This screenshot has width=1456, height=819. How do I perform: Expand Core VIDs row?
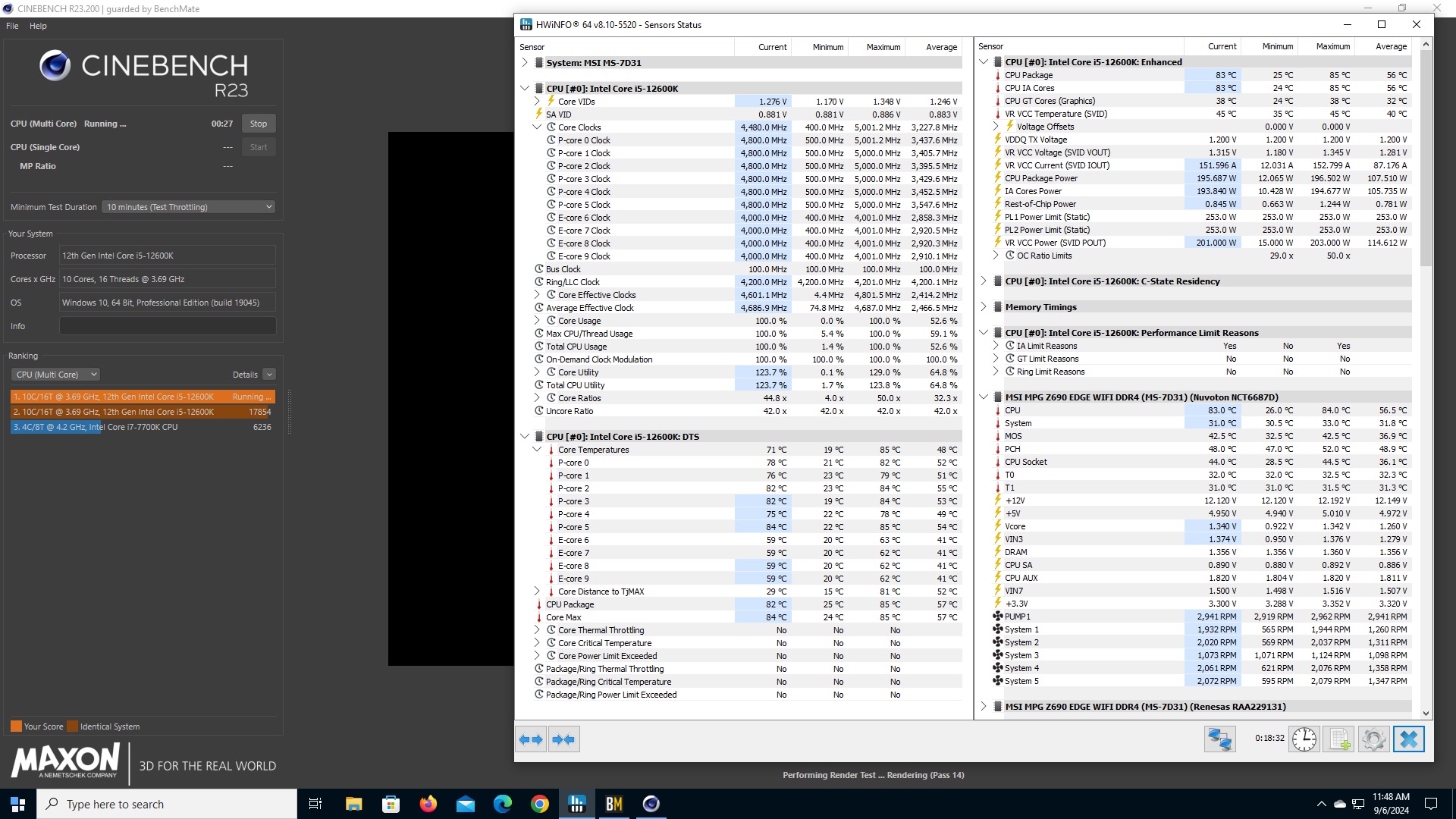[x=537, y=102]
